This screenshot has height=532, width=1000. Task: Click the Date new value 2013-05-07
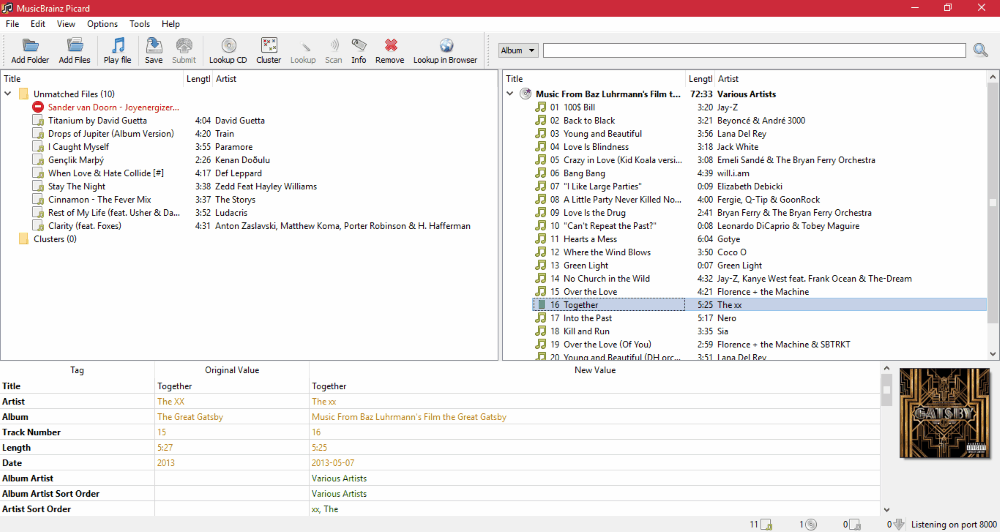click(333, 463)
